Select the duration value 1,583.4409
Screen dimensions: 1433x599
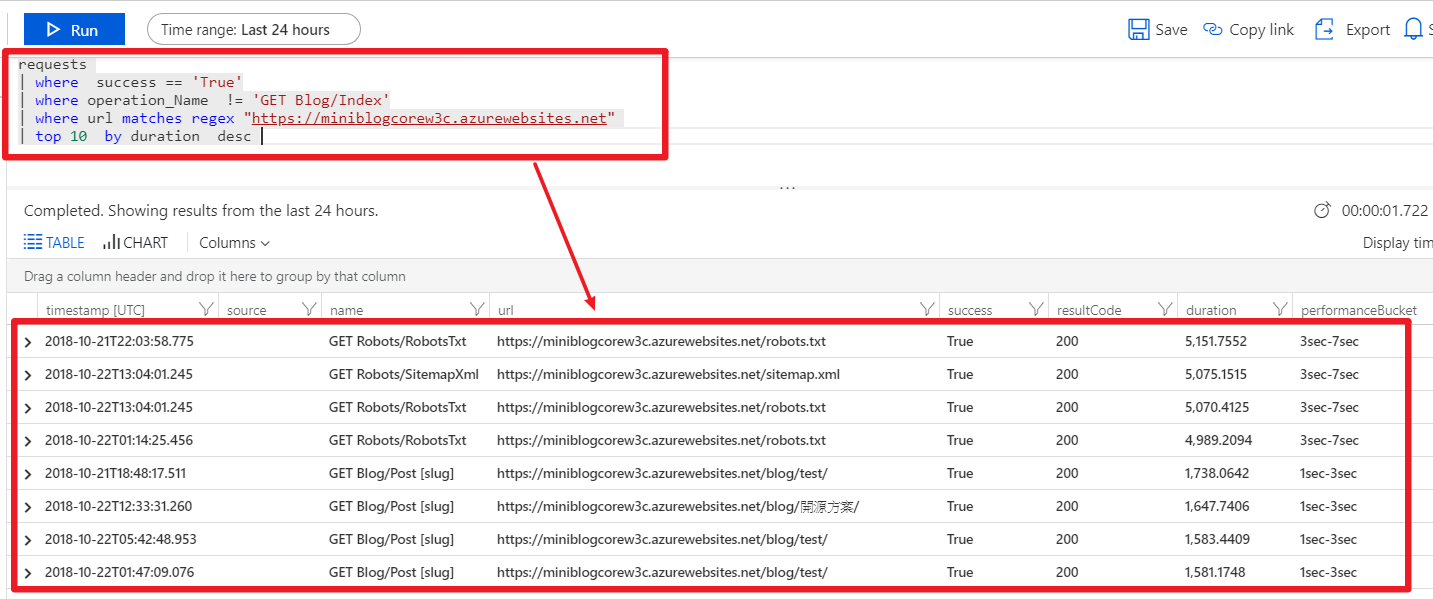[1216, 539]
